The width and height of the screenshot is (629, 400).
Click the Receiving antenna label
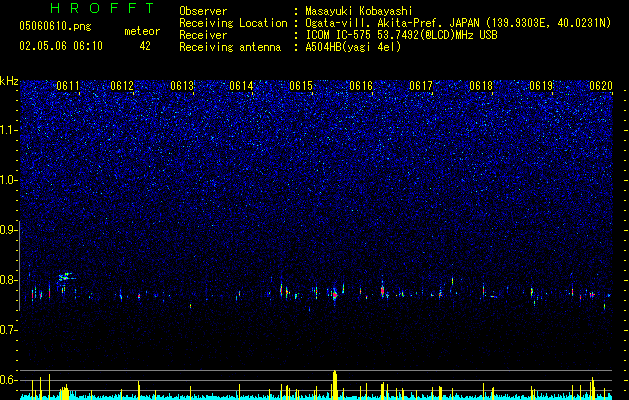(230, 47)
